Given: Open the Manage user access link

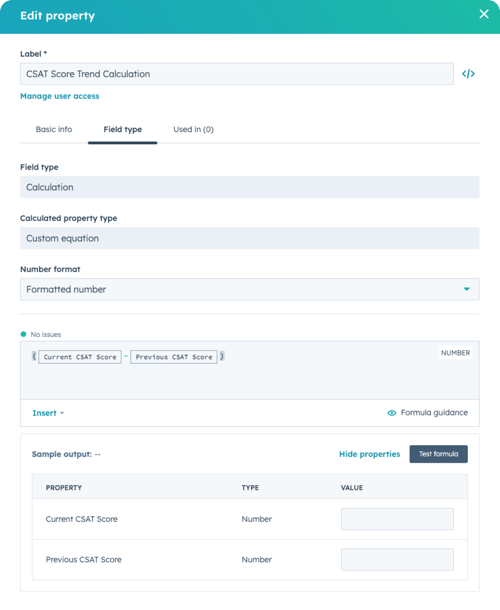Looking at the screenshot, I should point(60,96).
